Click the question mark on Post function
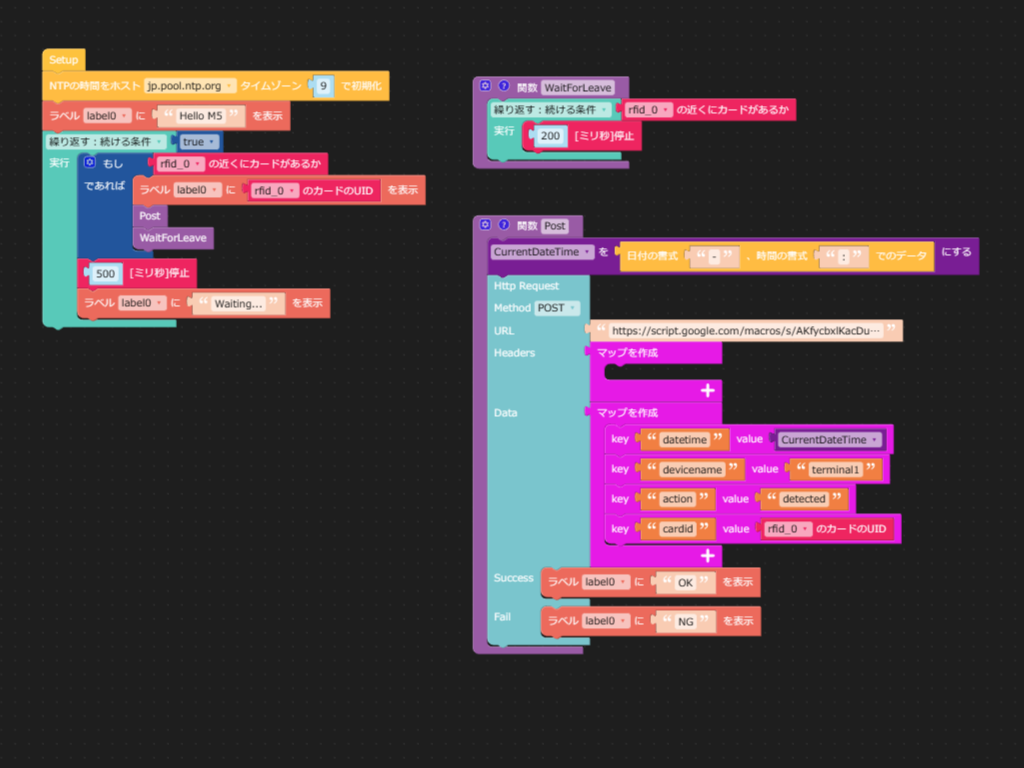The width and height of the screenshot is (1024, 768). (x=504, y=225)
